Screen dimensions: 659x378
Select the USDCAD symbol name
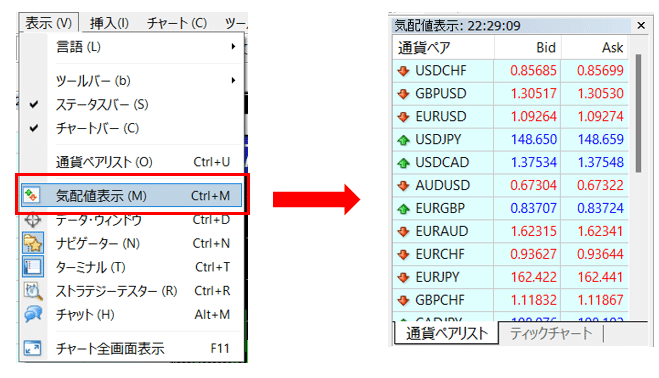[x=442, y=163]
